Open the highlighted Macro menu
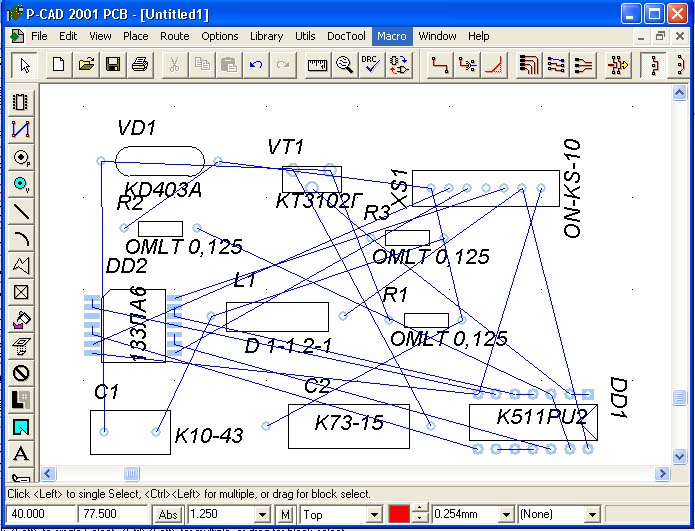The image size is (695, 531). pos(392,36)
